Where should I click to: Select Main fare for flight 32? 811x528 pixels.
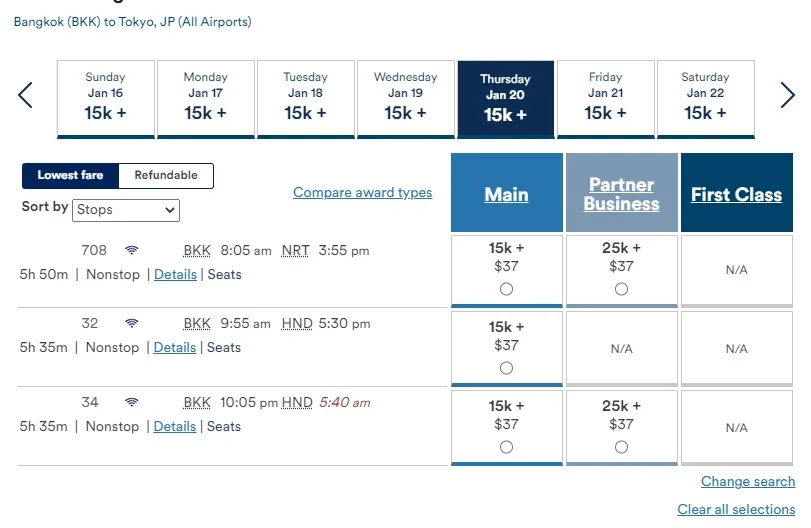coord(506,368)
